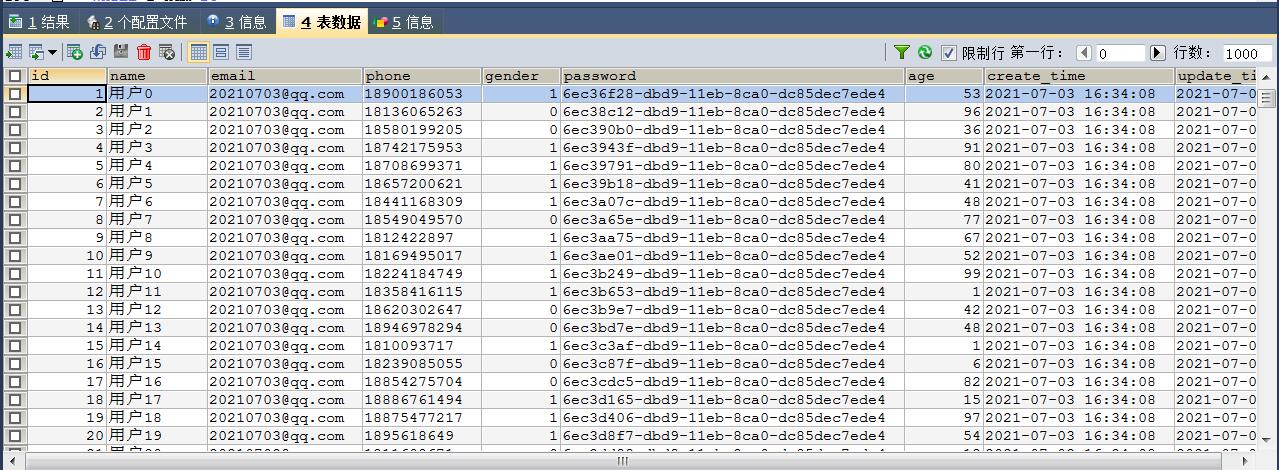Screen dimensions: 1279x470
Task: Select password cell 6ec390b0-dbd9-11eb-8ca0-dc85dec7ede4
Action: point(733,130)
